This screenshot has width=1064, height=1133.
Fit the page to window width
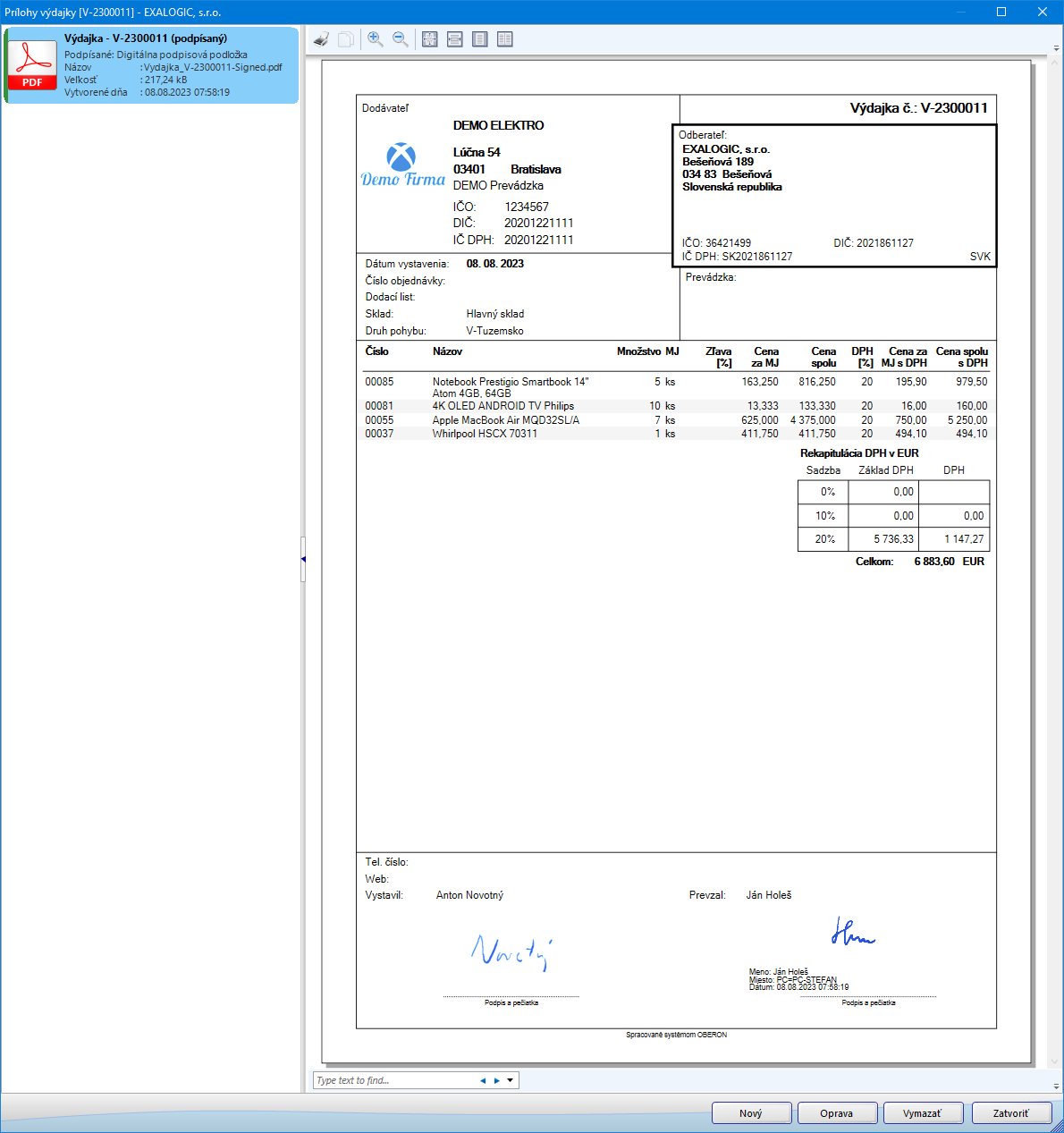coord(455,39)
